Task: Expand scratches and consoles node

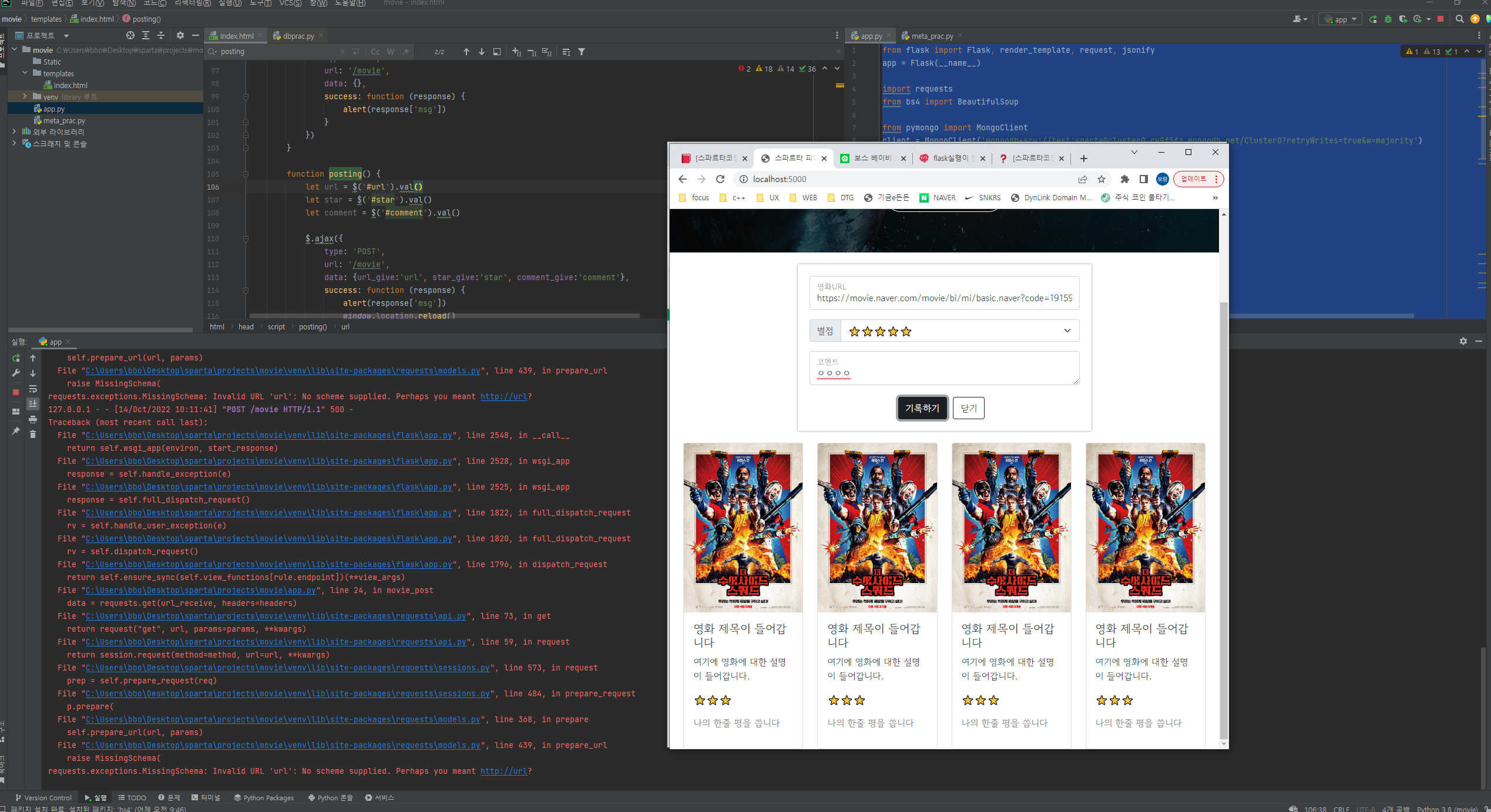Action: (15, 144)
